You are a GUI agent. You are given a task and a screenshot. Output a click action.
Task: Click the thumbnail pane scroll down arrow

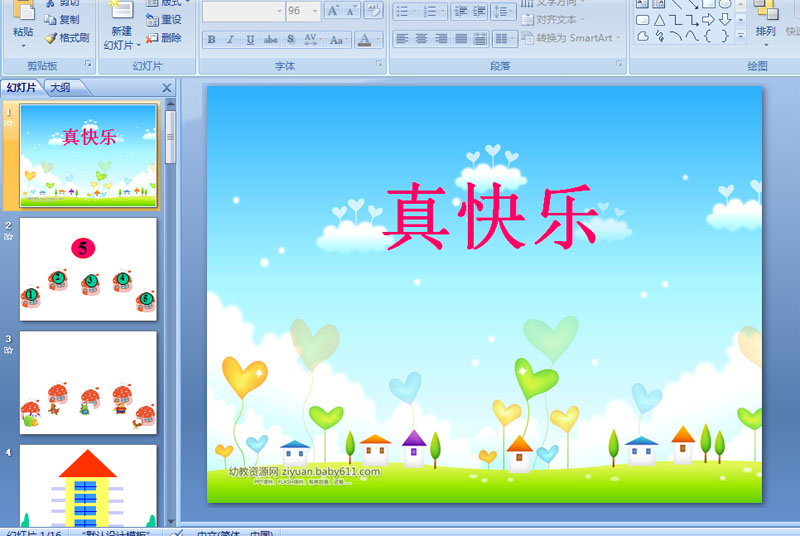tap(171, 521)
